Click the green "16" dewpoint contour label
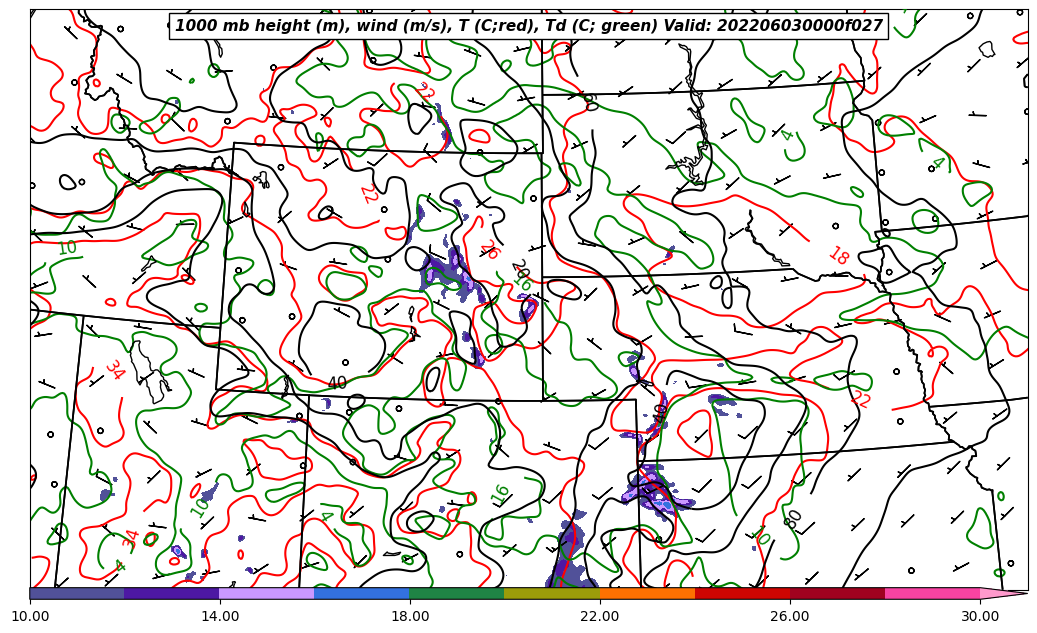Viewport: 1037px width, 633px height. [500, 494]
